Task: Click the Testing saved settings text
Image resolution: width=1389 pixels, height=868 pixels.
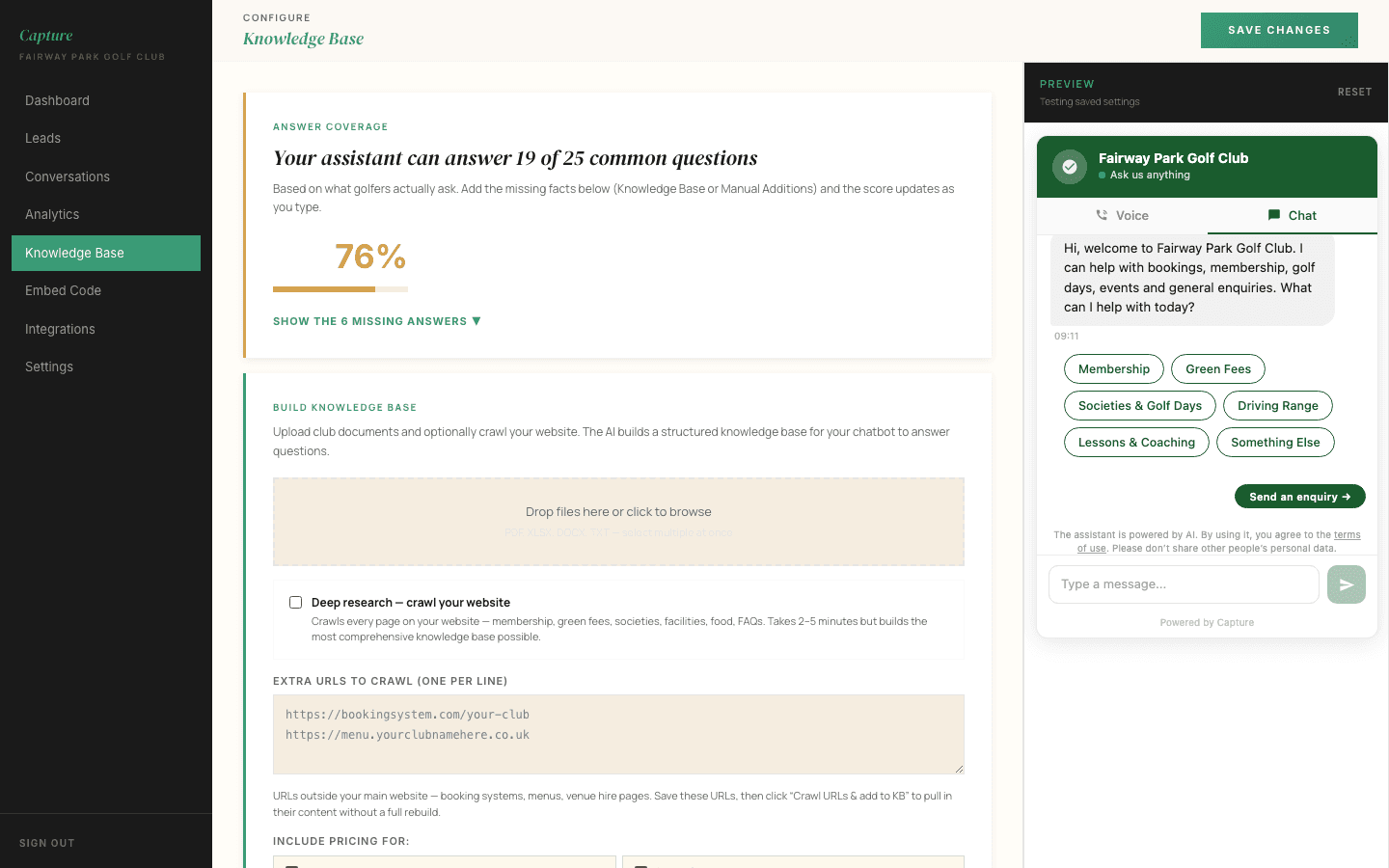Action: point(1089,102)
